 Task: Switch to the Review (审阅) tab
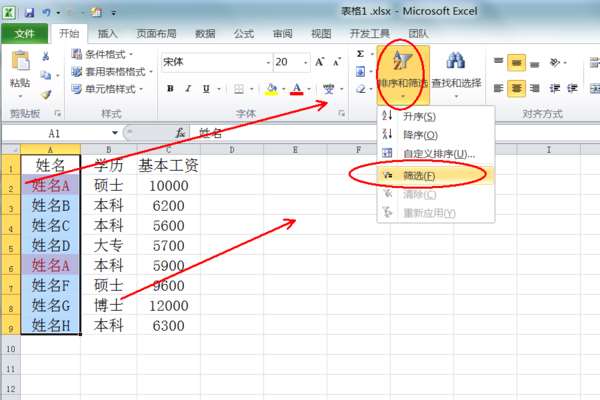click(x=282, y=34)
